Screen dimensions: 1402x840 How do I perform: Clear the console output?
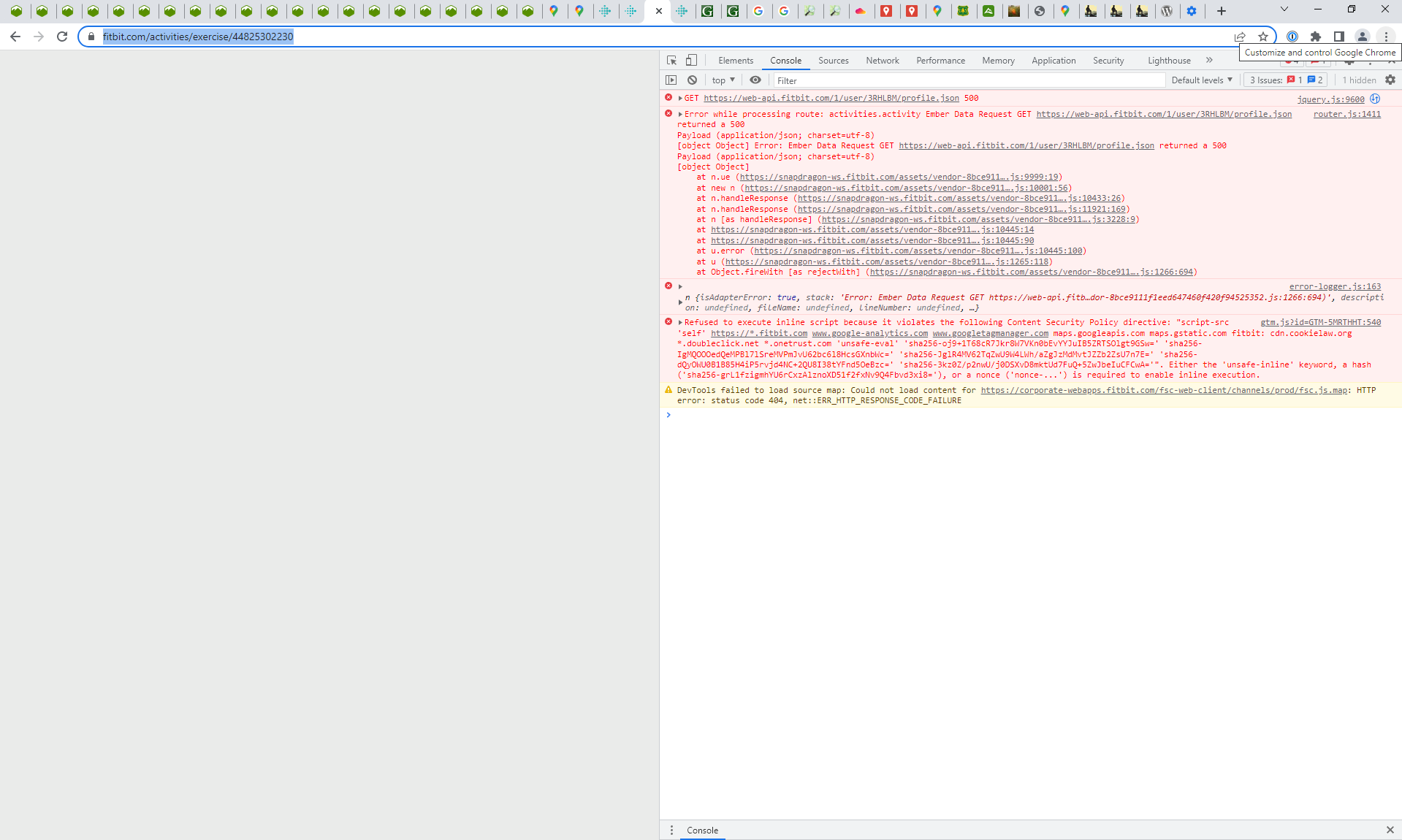tap(692, 80)
